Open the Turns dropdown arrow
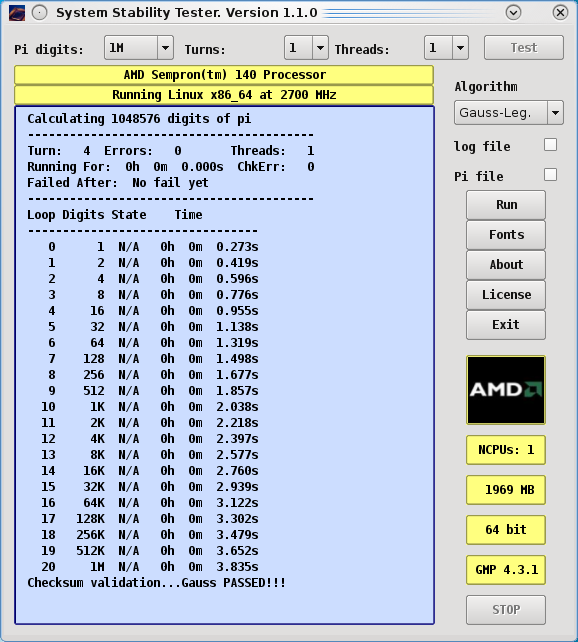The image size is (578, 642). 320,48
